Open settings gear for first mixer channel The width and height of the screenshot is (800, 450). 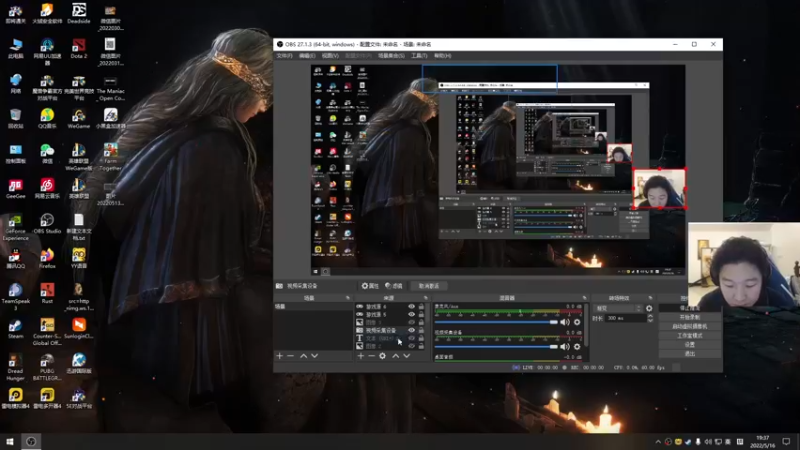click(x=577, y=322)
